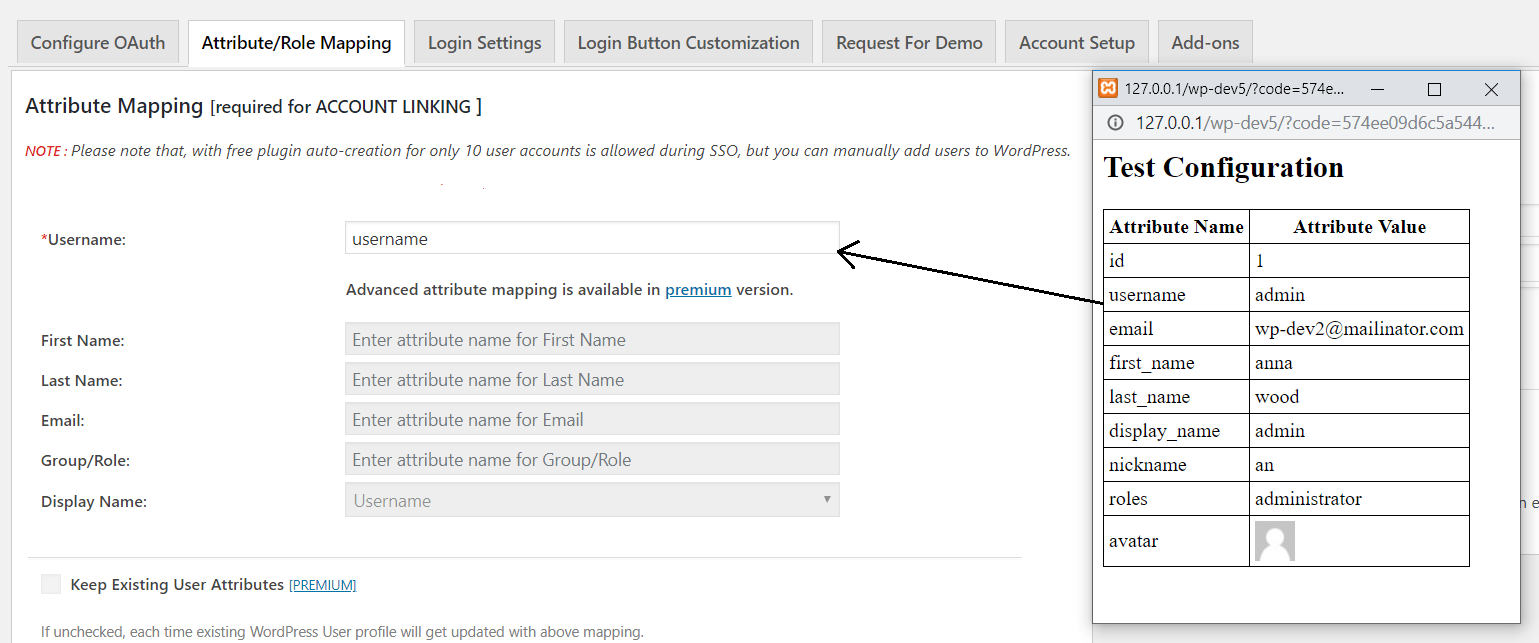1539x643 pixels.
Task: Select the 'roles' attribute name cell
Action: 1176,499
